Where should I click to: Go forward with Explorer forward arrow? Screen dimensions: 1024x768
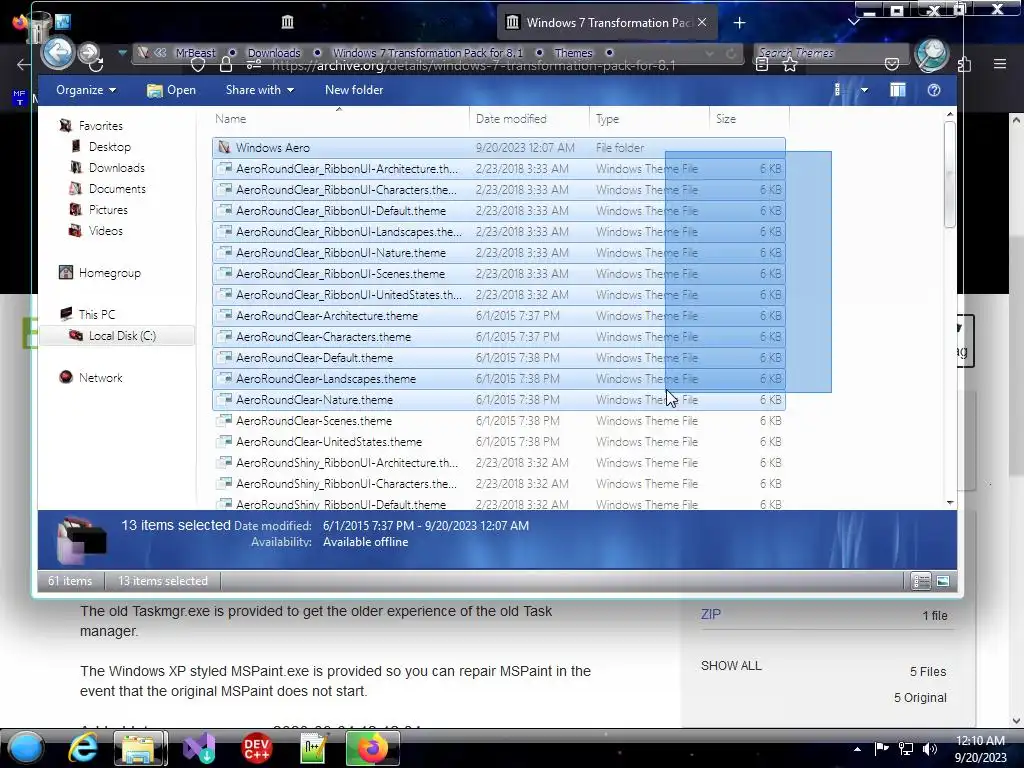click(x=89, y=52)
